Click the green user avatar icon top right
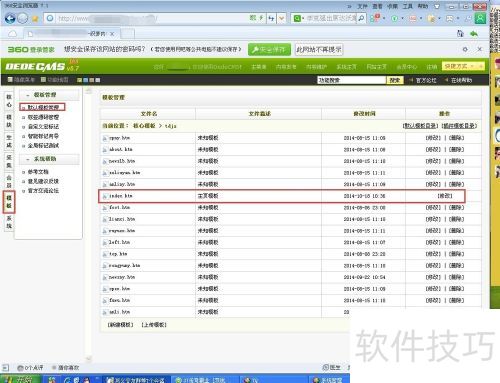This screenshot has height=383, width=500. tap(480, 18)
